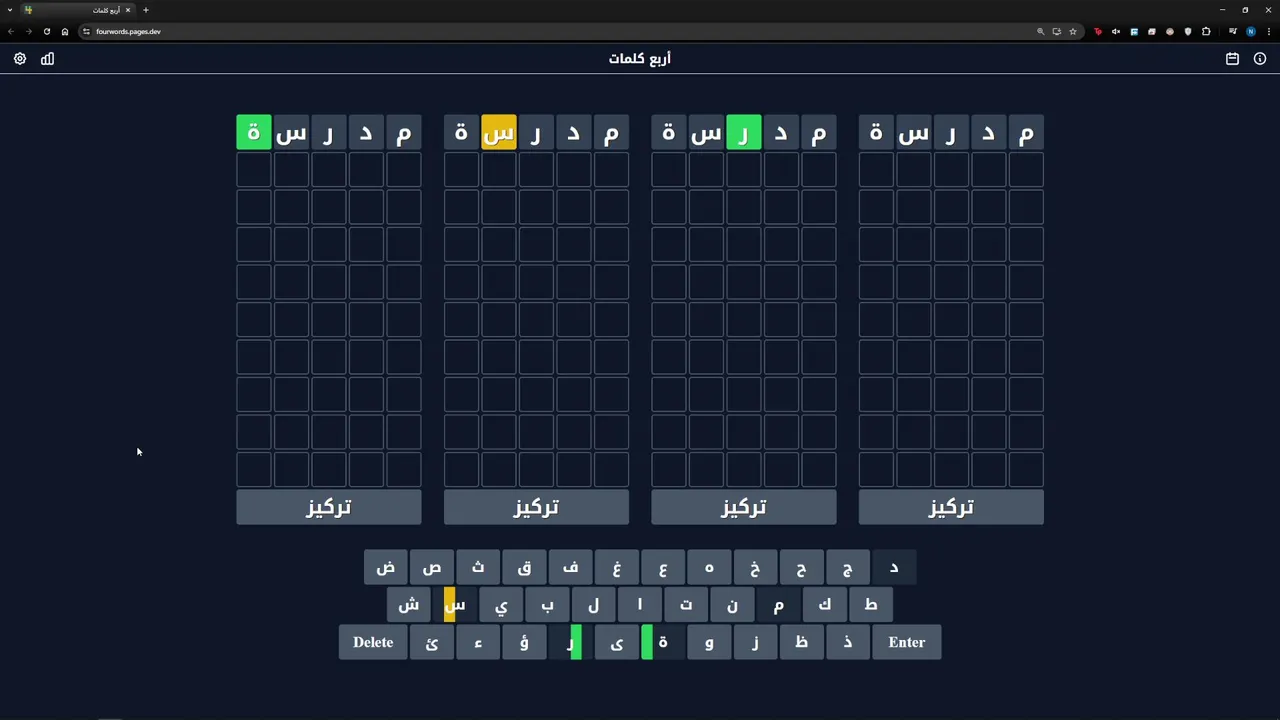1280x720 pixels.
Task: Click تركيز under board with no colored tiles
Action: point(951,507)
